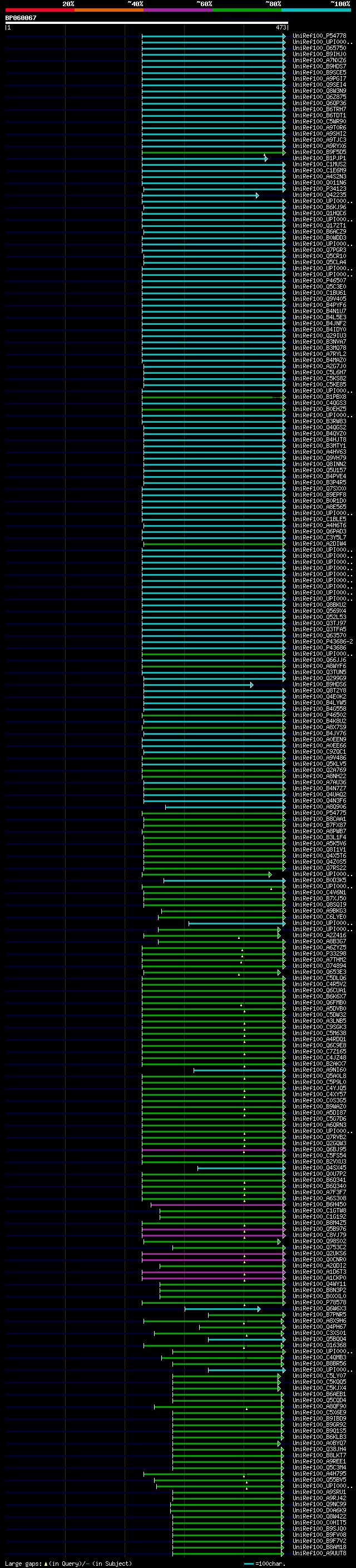Select label UniRef100_B0D3K5
Image resolution: width=356 pixels, height=1568 pixels.
[x=319, y=880]
